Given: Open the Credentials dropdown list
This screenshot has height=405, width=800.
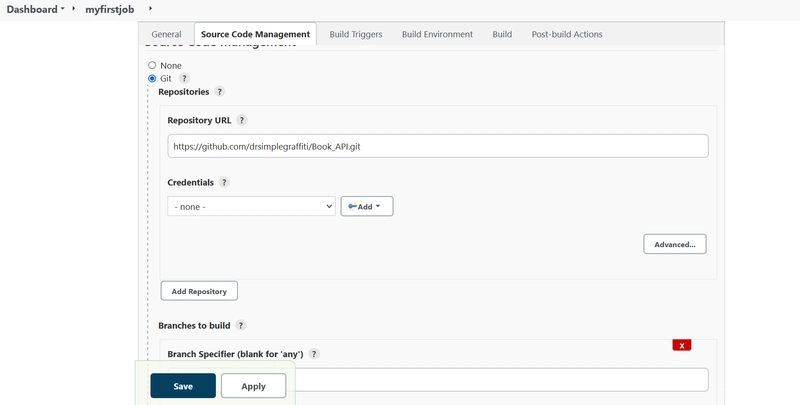Looking at the screenshot, I should tap(251, 206).
